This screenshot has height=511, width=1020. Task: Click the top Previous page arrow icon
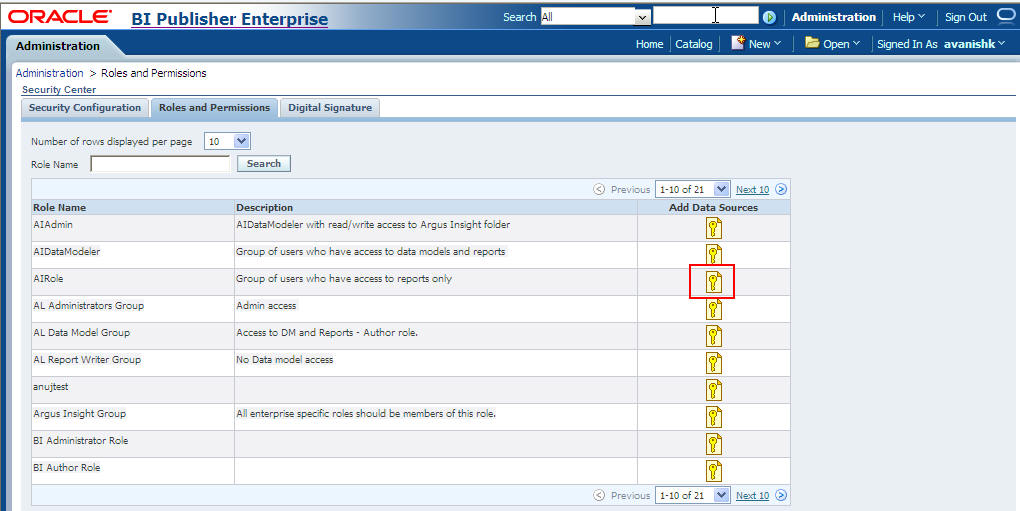(599, 189)
